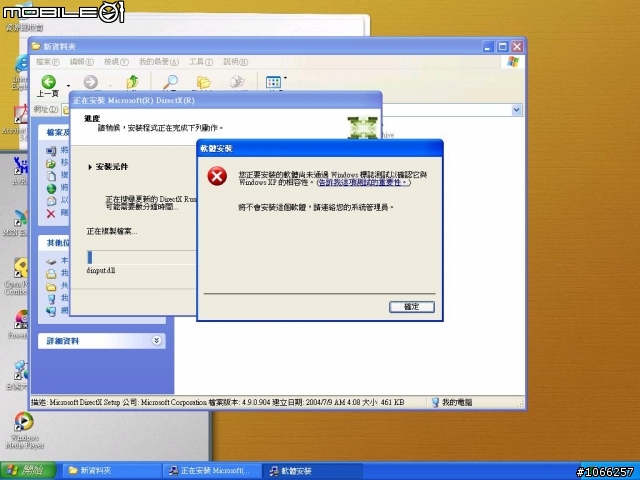Open the Favorites (我的最愛) menu

(159, 62)
